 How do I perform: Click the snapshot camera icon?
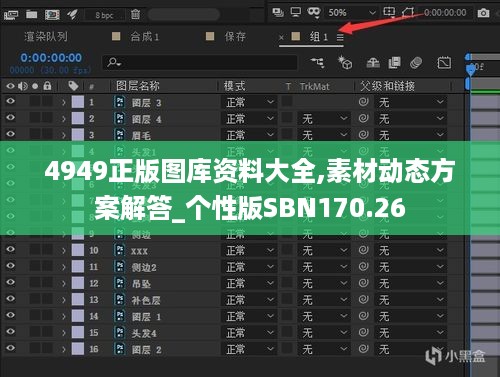click(483, 13)
